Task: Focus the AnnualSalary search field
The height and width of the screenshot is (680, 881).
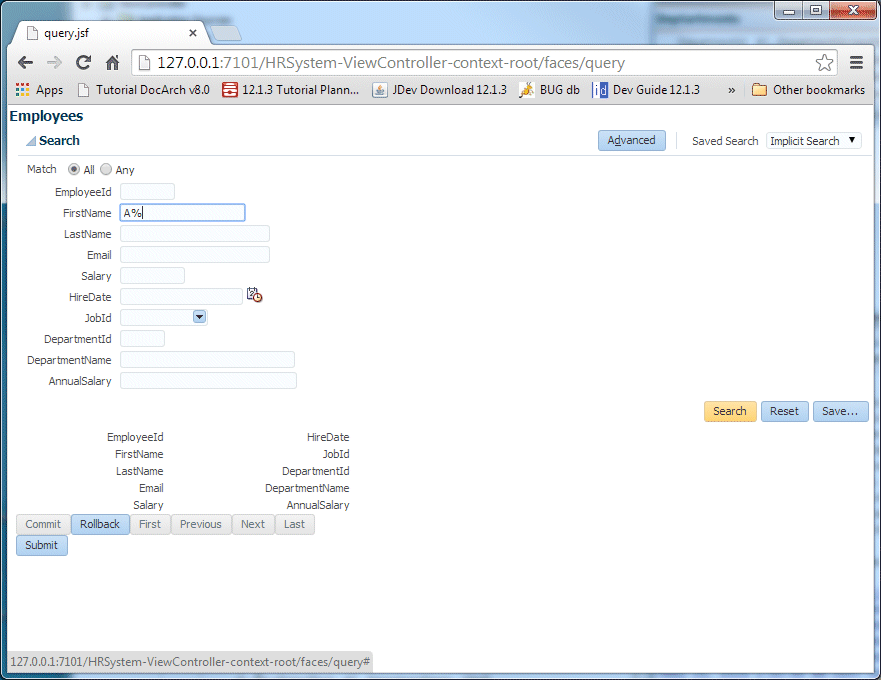Action: tap(208, 380)
